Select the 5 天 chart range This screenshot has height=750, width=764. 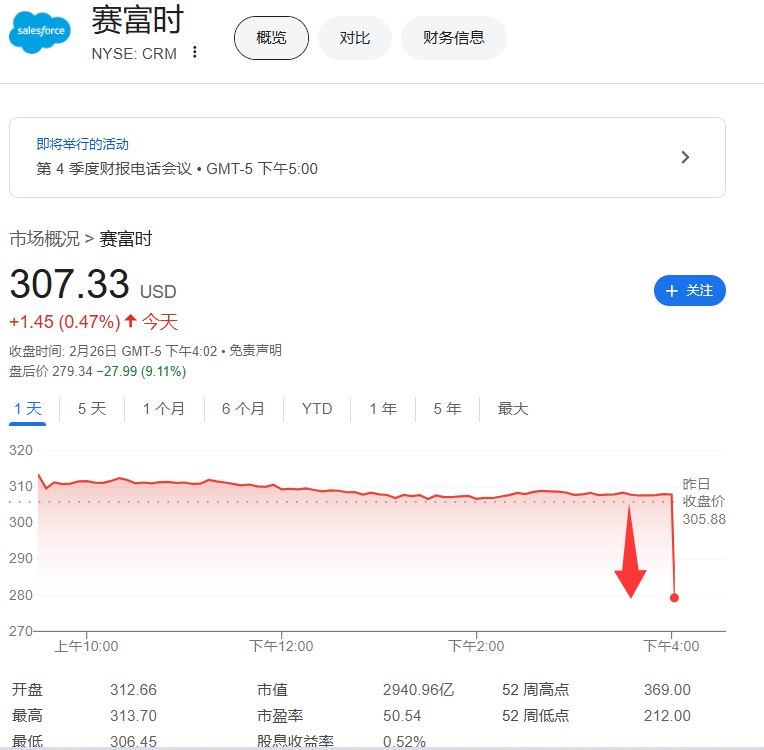(x=92, y=408)
